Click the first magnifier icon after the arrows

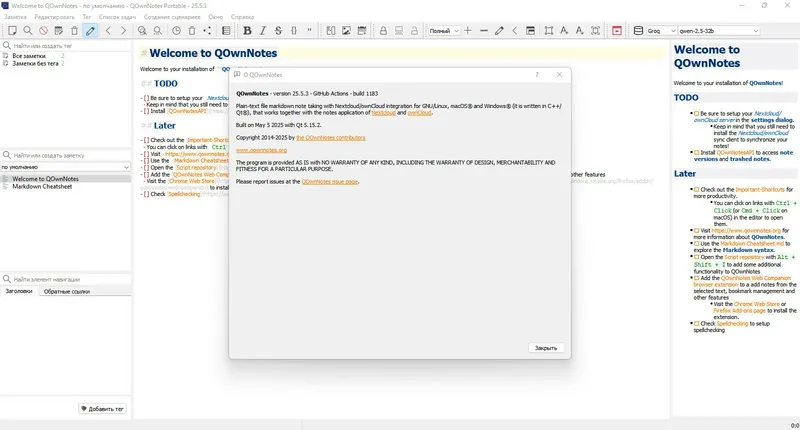[x=142, y=31]
